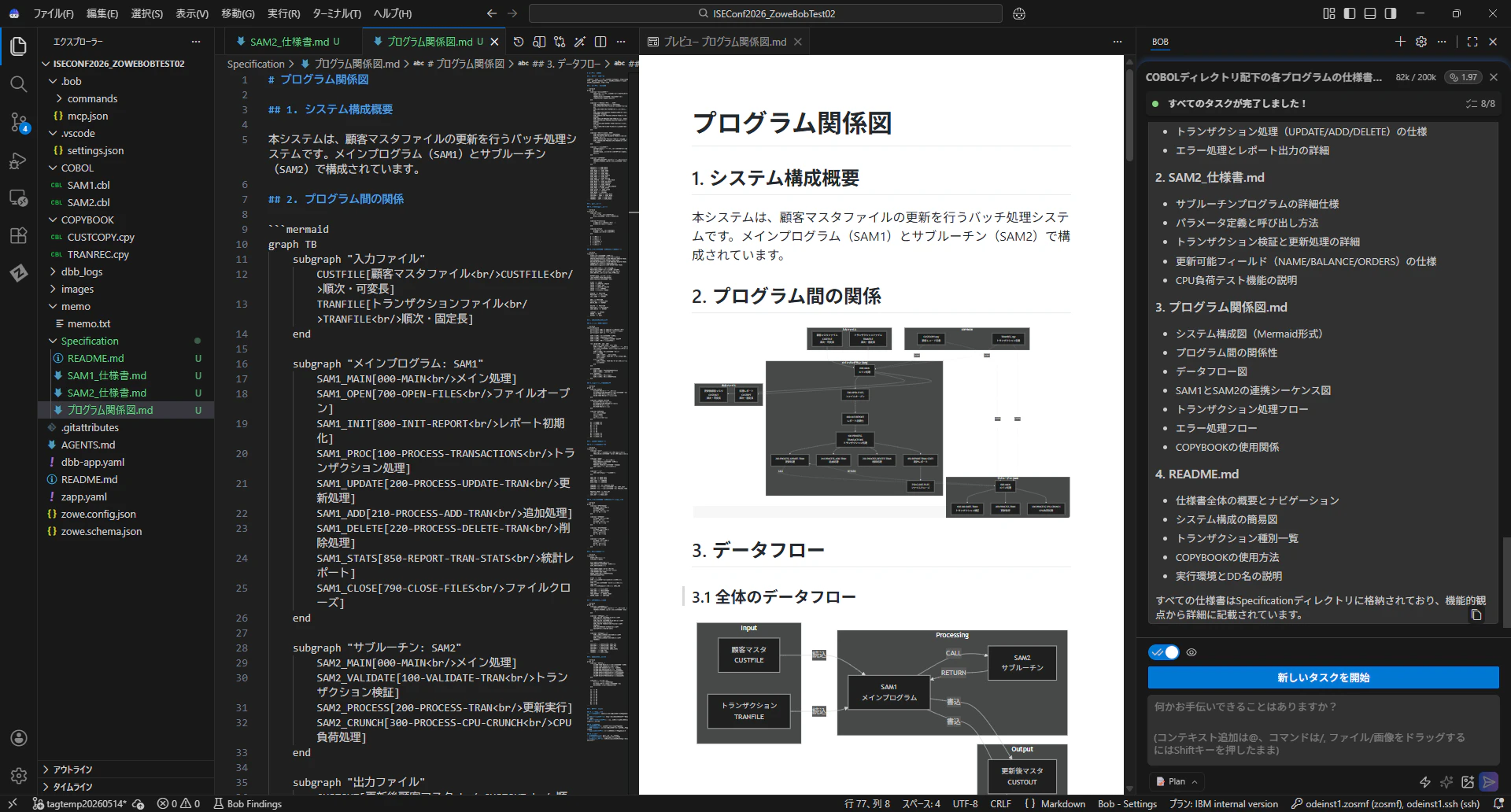1511x812 pixels.
Task: Maximize the Bob panel to full screen
Action: (x=1472, y=42)
